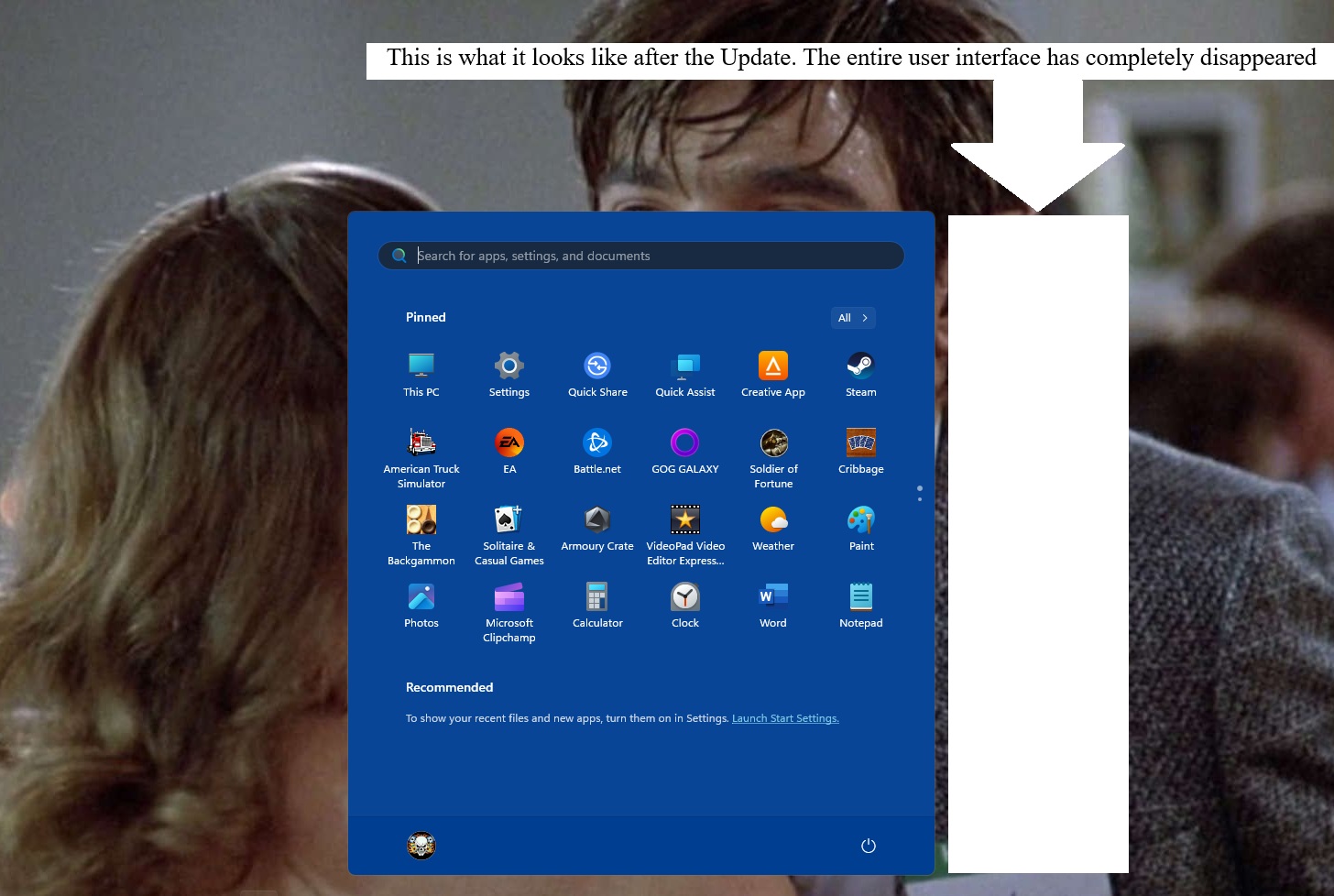Open This PC from pinned apps

tap(421, 374)
